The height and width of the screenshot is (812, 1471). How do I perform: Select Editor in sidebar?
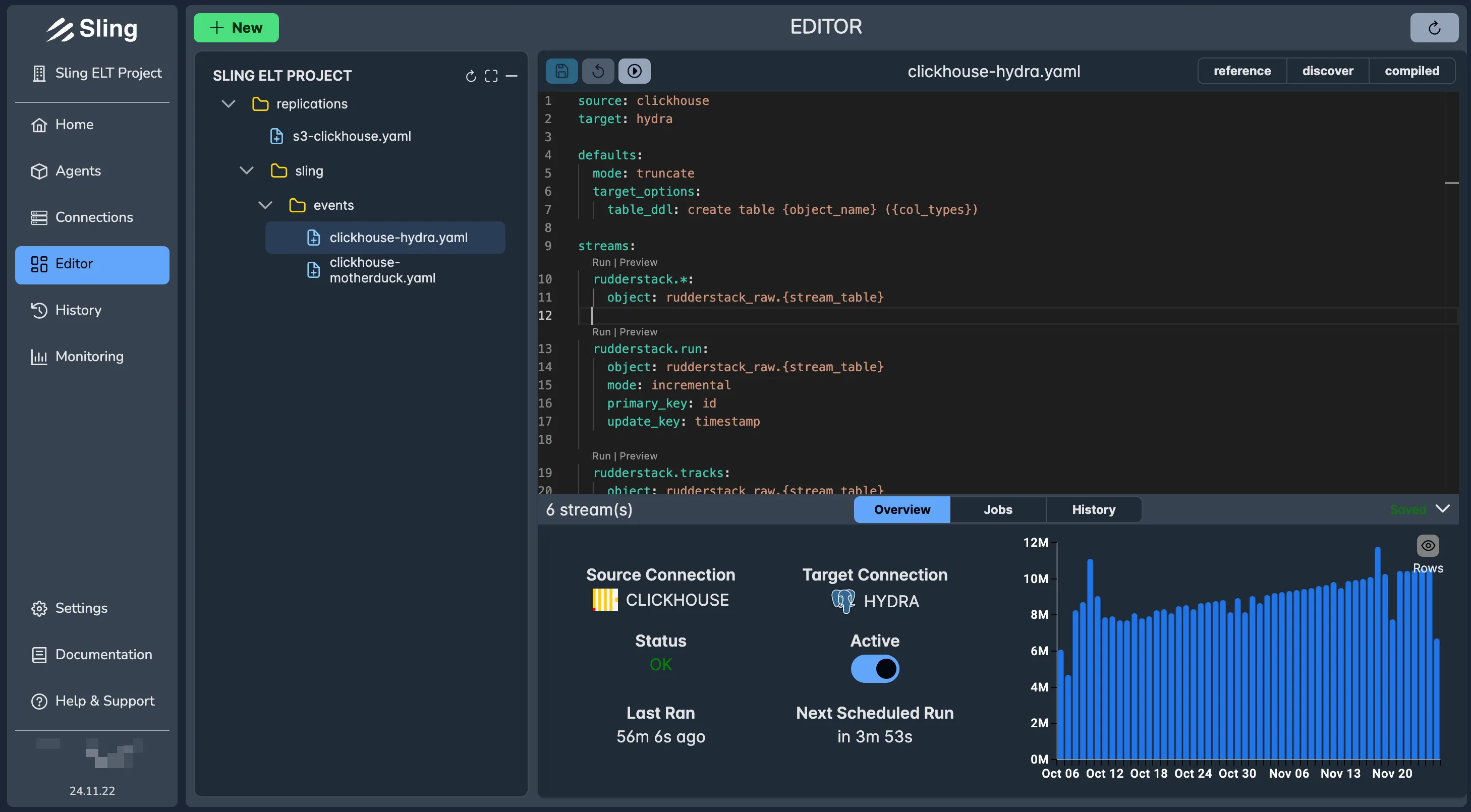pos(92,264)
